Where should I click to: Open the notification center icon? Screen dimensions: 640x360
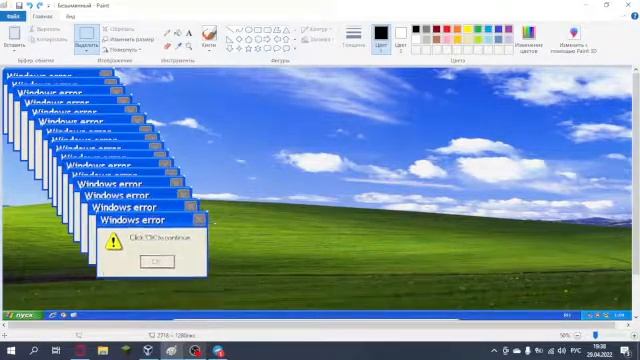(625, 351)
